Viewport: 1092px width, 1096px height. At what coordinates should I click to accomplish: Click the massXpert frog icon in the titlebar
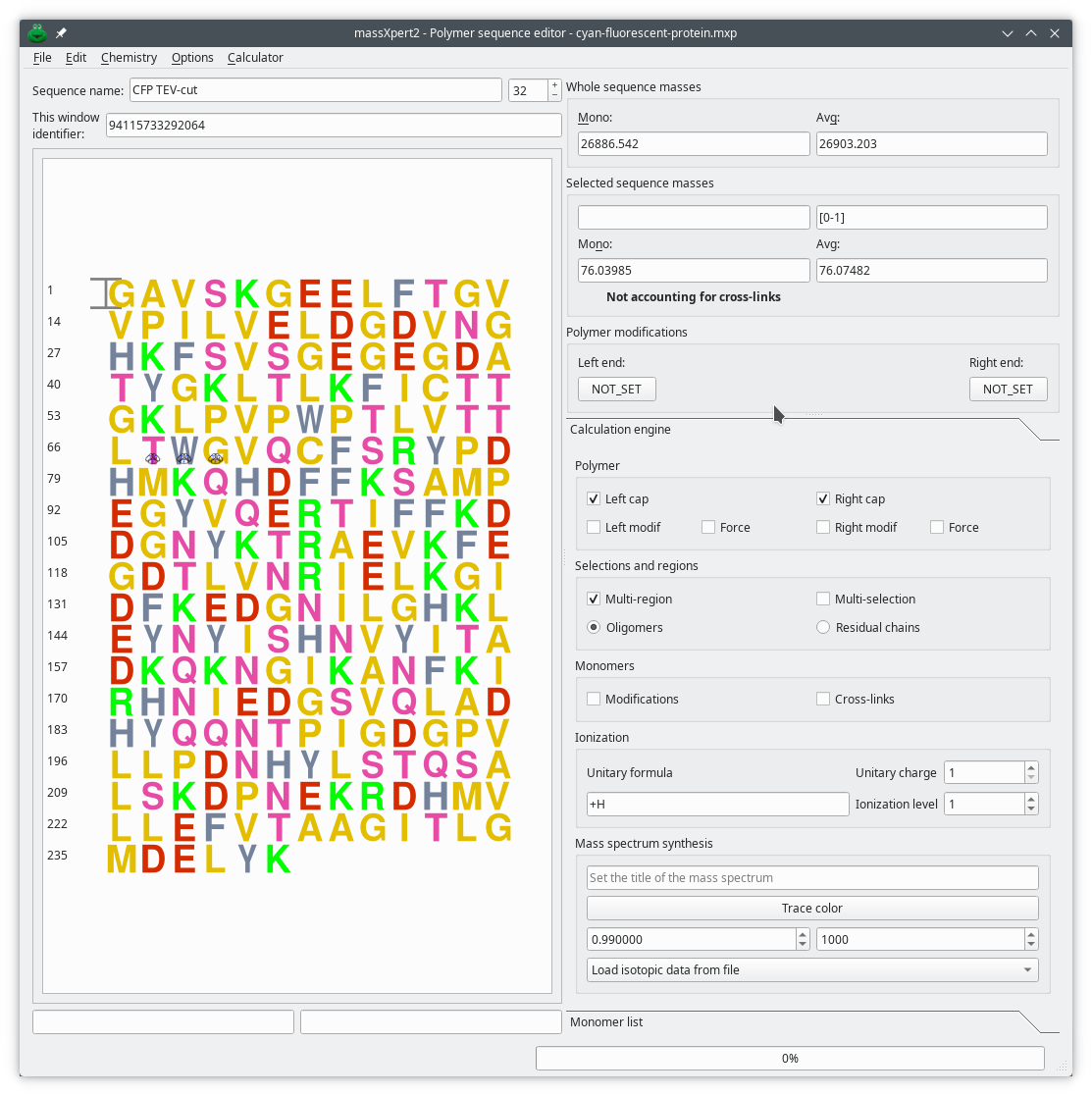36,32
